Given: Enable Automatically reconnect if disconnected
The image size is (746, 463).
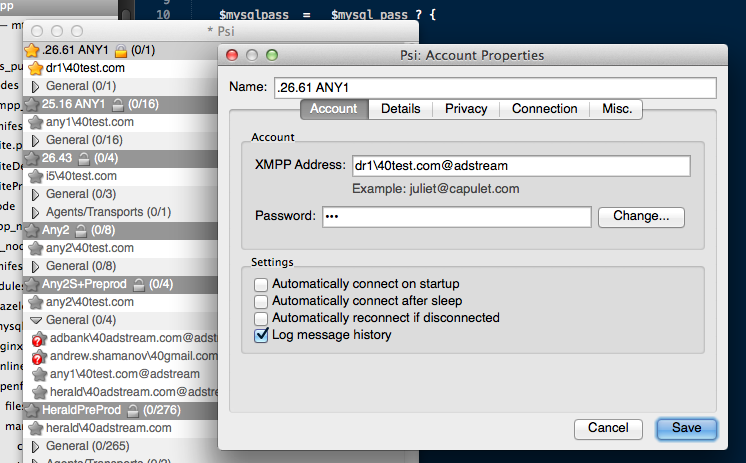Looking at the screenshot, I should tap(261, 318).
